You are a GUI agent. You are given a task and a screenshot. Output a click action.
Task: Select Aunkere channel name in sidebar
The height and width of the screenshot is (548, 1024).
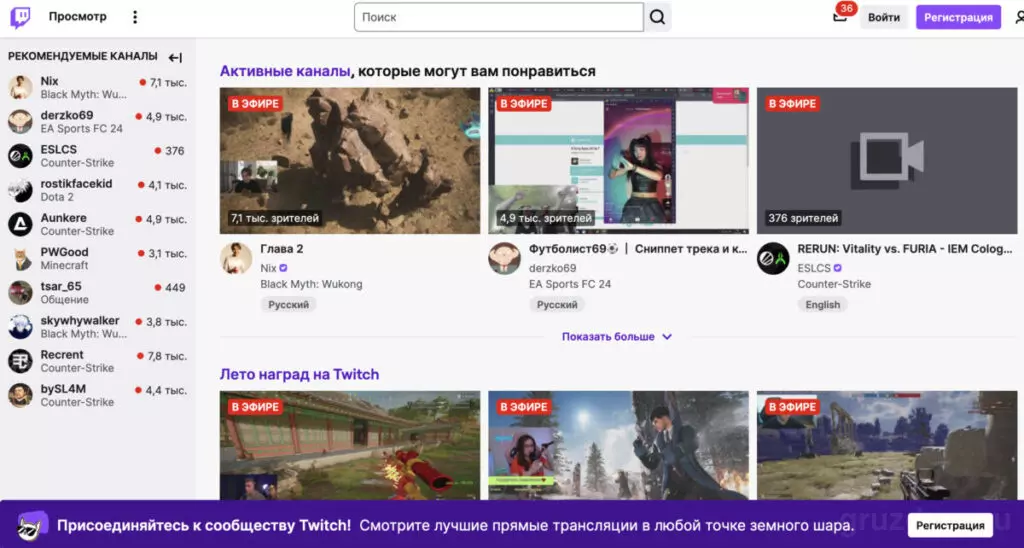tap(63, 218)
